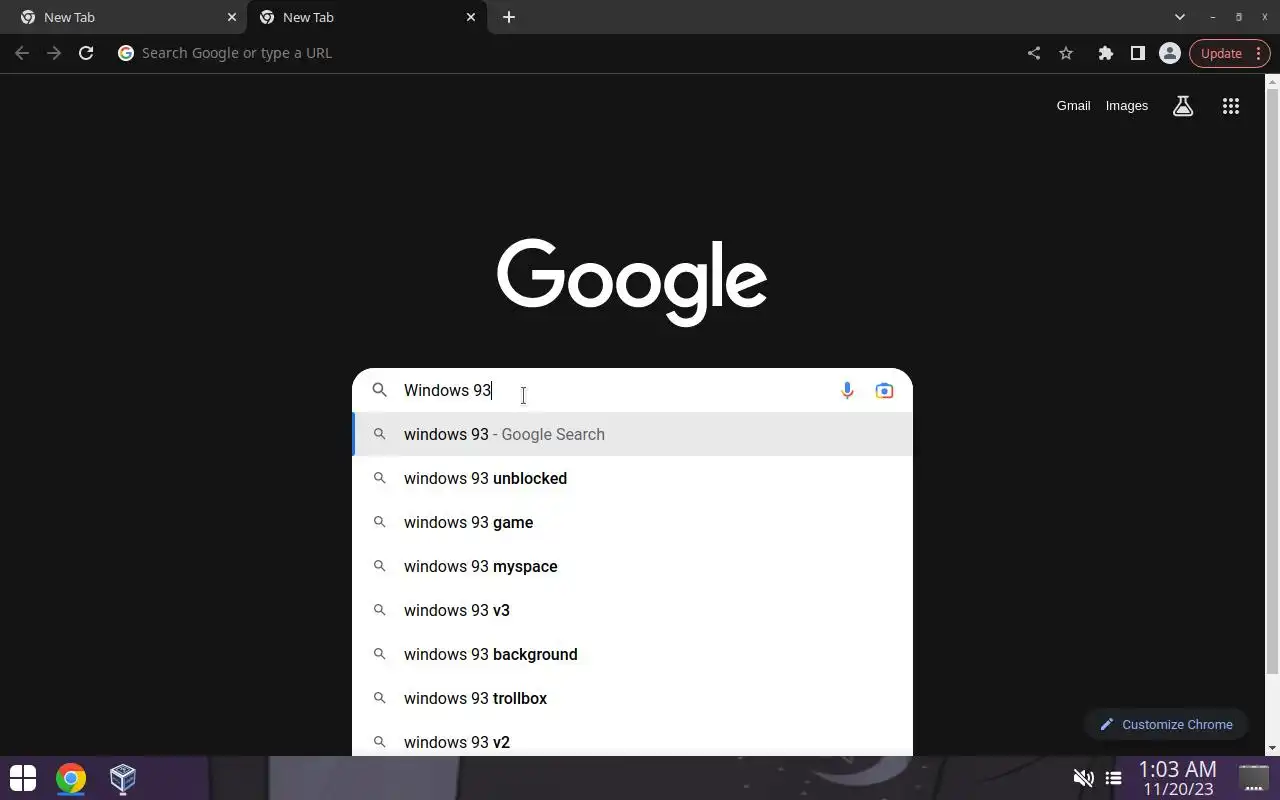Image resolution: width=1280 pixels, height=800 pixels.
Task: Choose the 'windows 93 trollbox' suggestion
Action: 632,698
